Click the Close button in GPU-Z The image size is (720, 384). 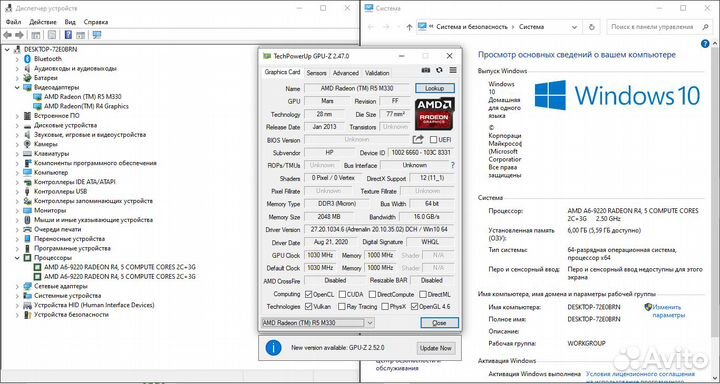[x=439, y=323]
